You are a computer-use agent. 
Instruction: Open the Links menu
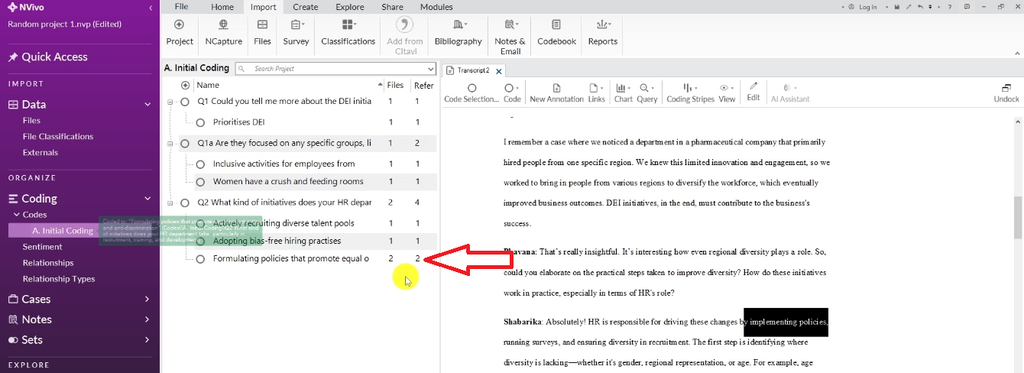click(596, 93)
